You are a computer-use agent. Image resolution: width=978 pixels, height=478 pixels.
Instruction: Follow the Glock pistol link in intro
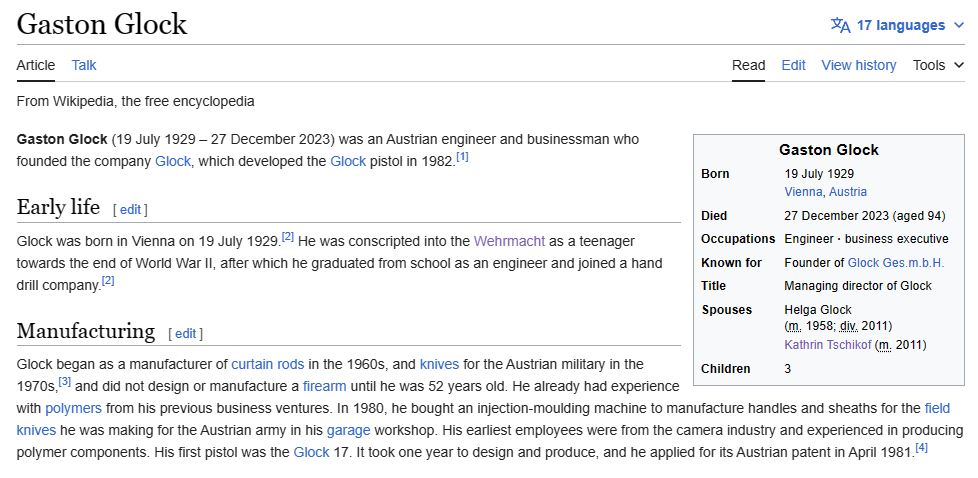[348, 161]
